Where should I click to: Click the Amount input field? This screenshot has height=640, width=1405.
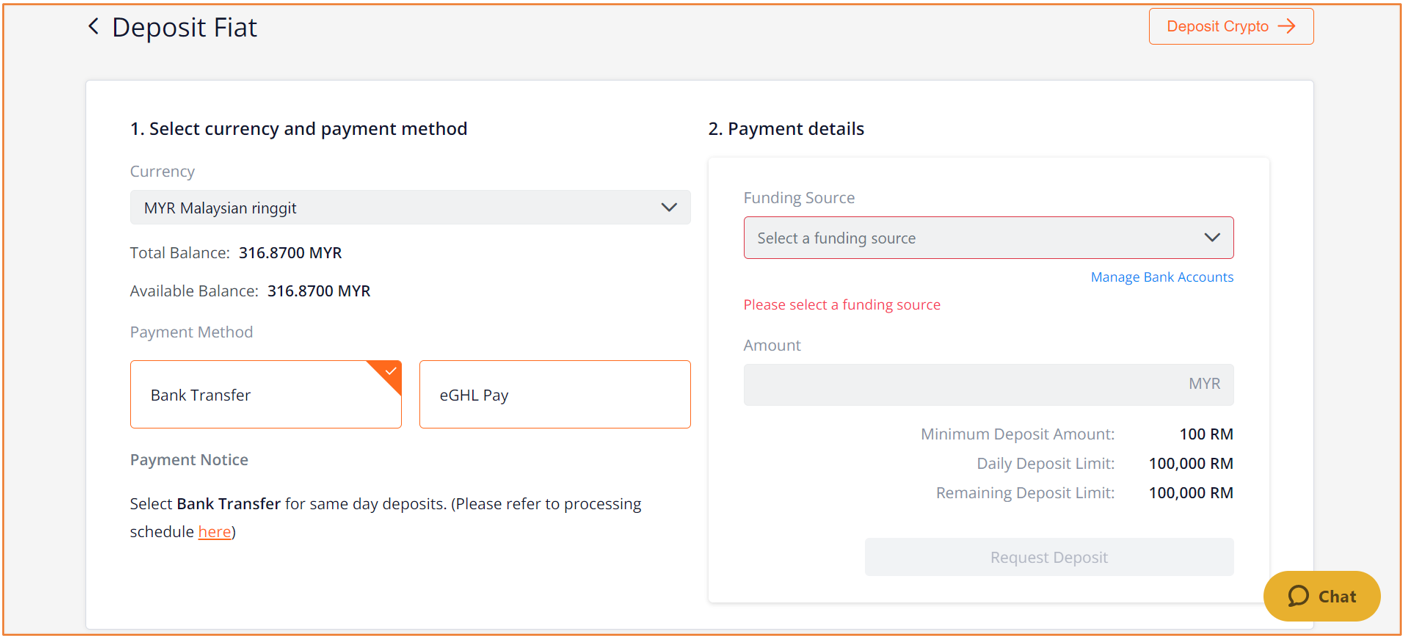coord(988,384)
